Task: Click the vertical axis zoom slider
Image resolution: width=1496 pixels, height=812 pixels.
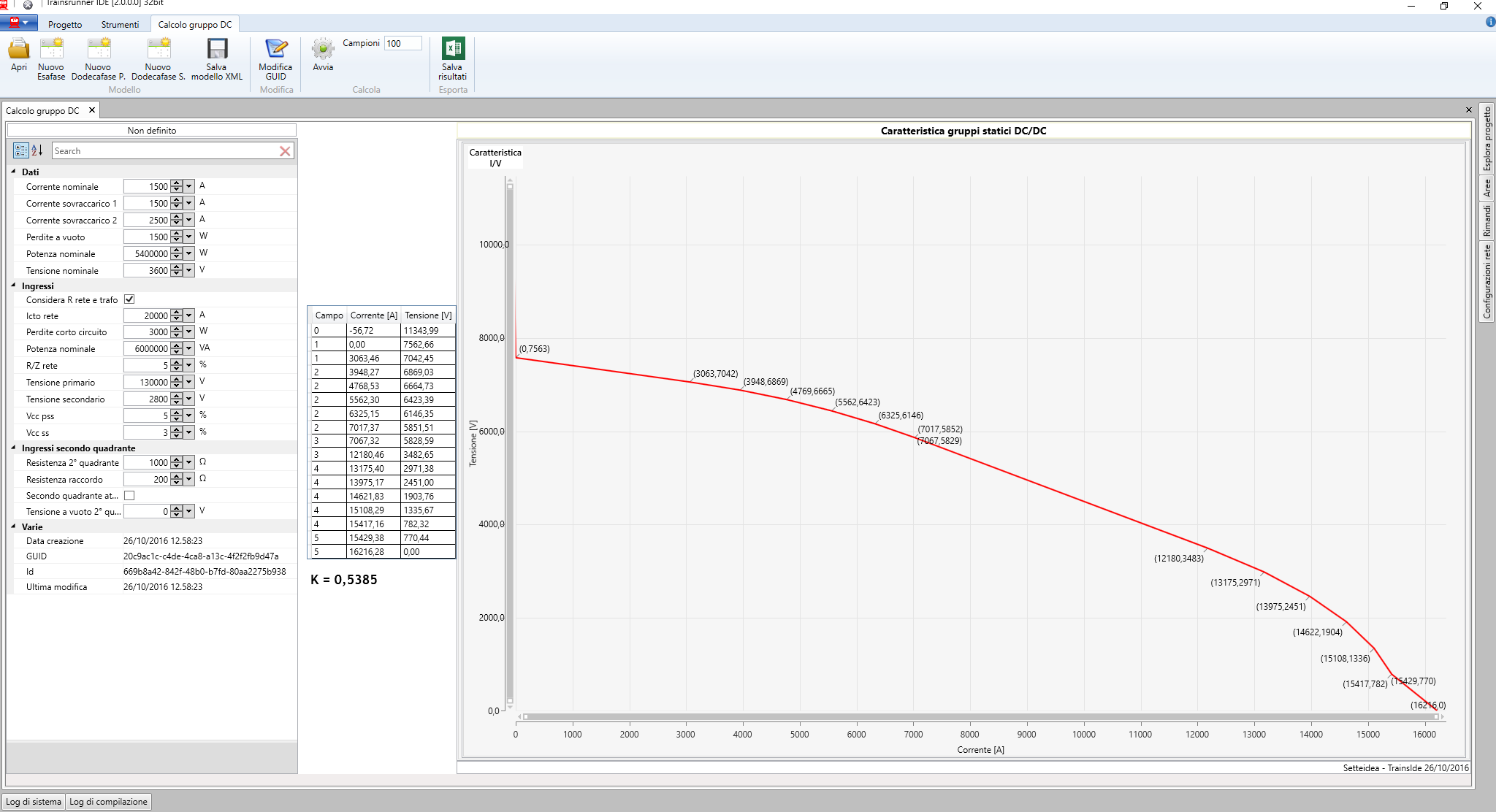Action: click(510, 444)
